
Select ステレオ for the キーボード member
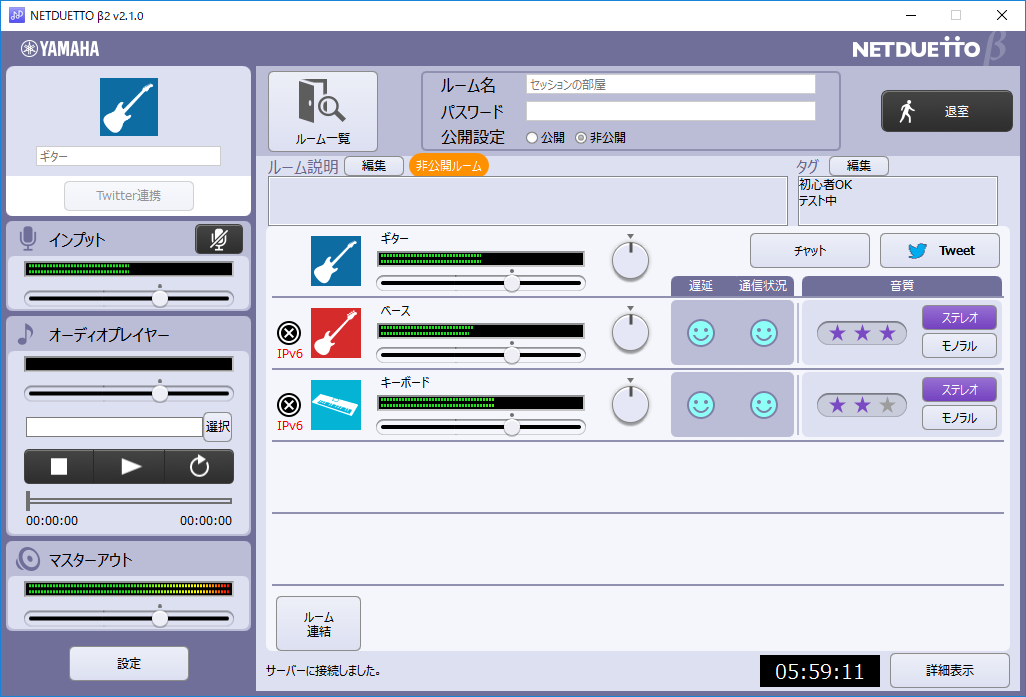click(959, 390)
